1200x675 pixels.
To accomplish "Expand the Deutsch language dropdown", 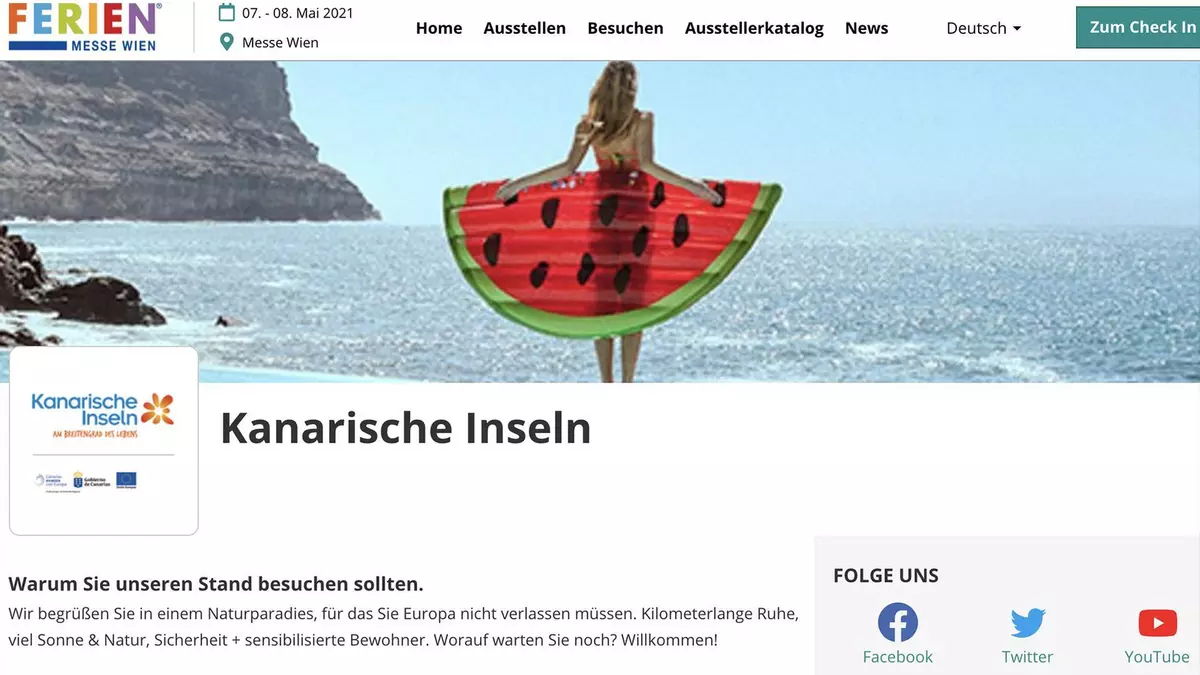I will pyautogui.click(x=984, y=28).
